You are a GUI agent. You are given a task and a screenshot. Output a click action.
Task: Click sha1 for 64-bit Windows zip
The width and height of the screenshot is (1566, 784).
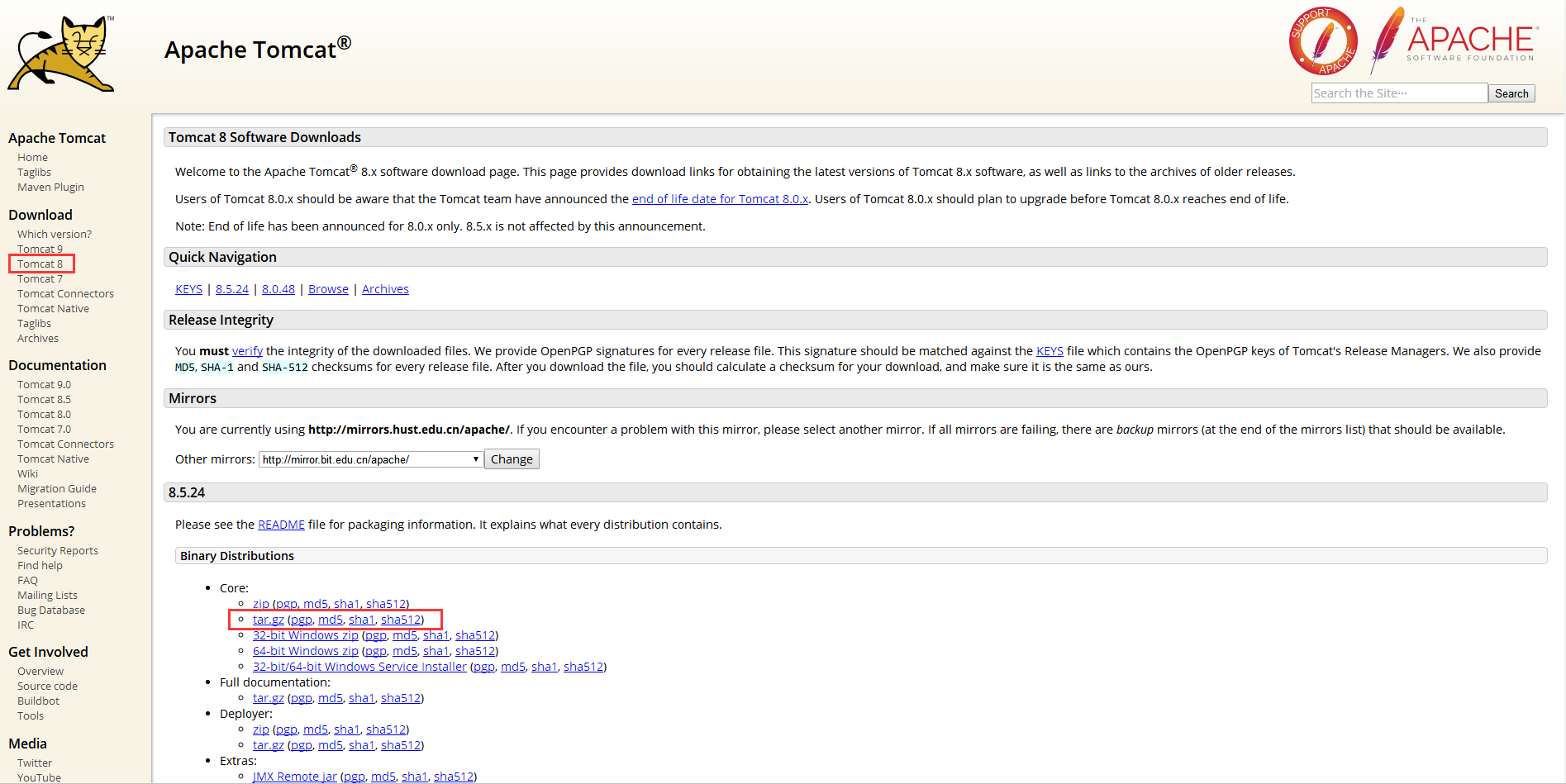[x=436, y=651]
